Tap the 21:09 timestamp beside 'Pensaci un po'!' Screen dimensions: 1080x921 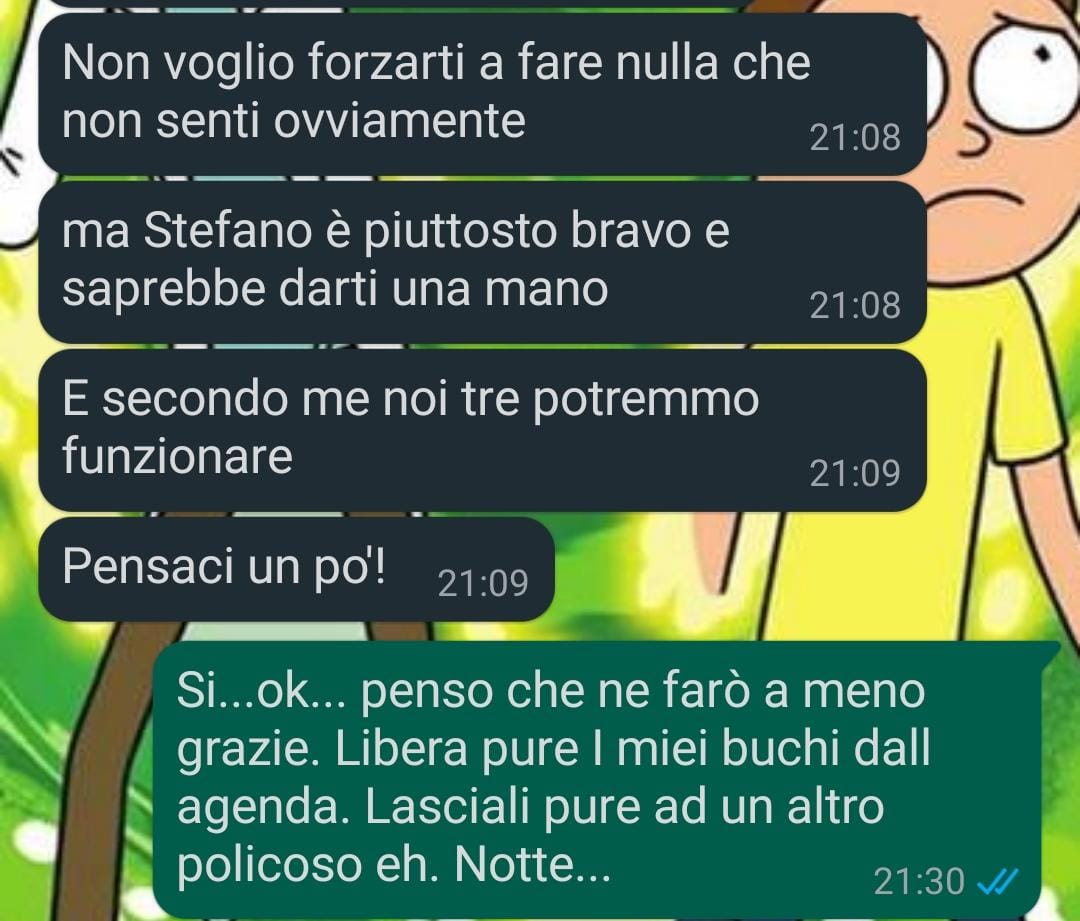coord(483,583)
